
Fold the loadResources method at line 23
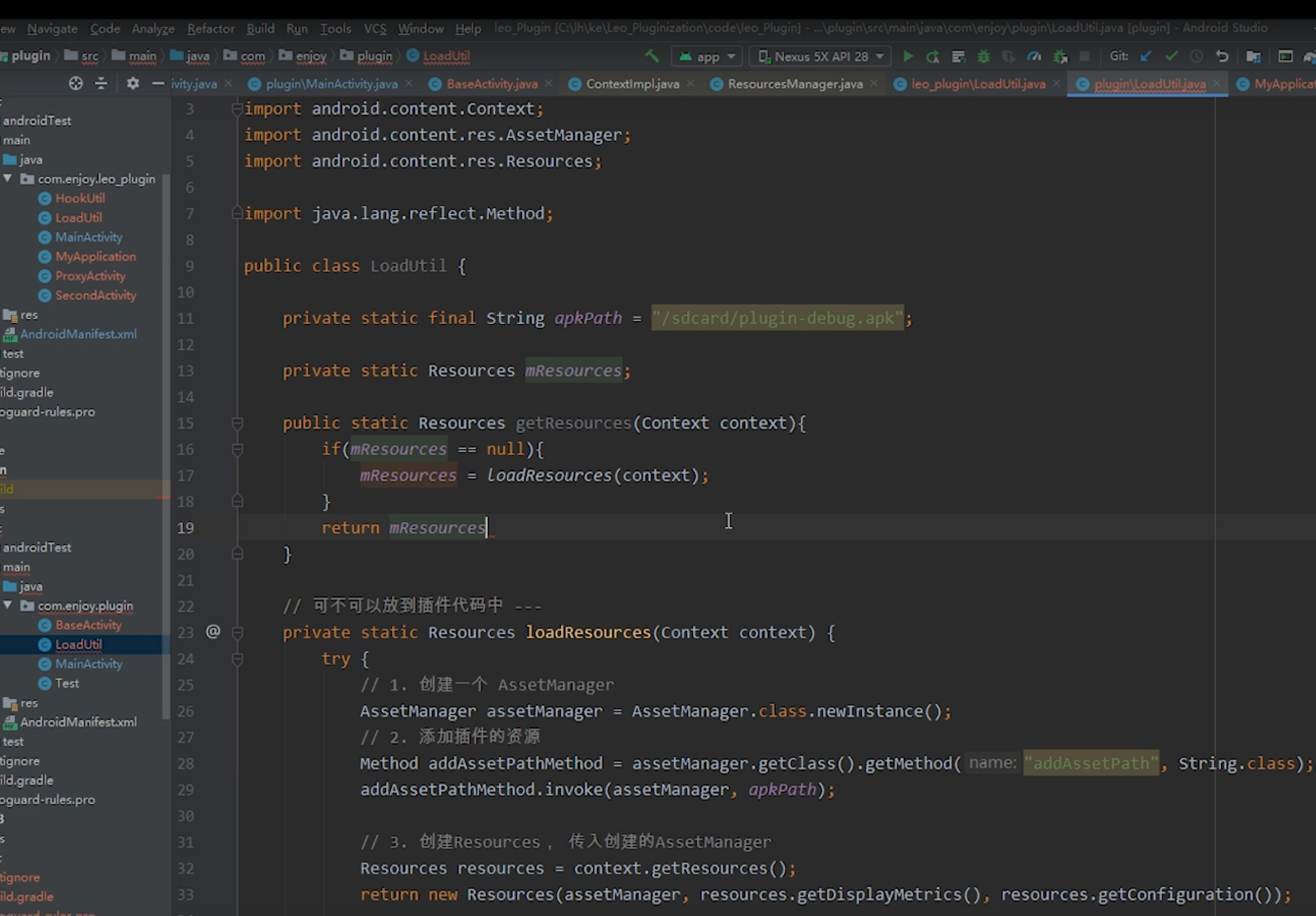pyautogui.click(x=237, y=632)
